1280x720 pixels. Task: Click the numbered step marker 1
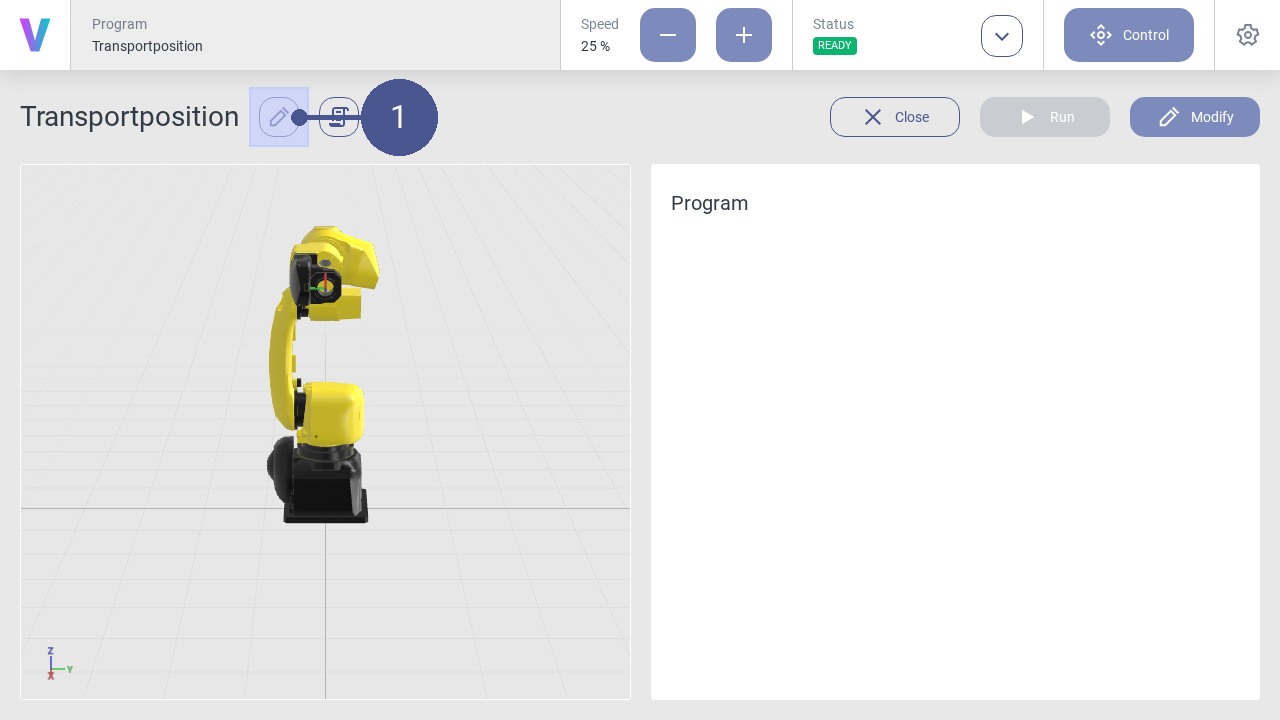[x=399, y=117]
